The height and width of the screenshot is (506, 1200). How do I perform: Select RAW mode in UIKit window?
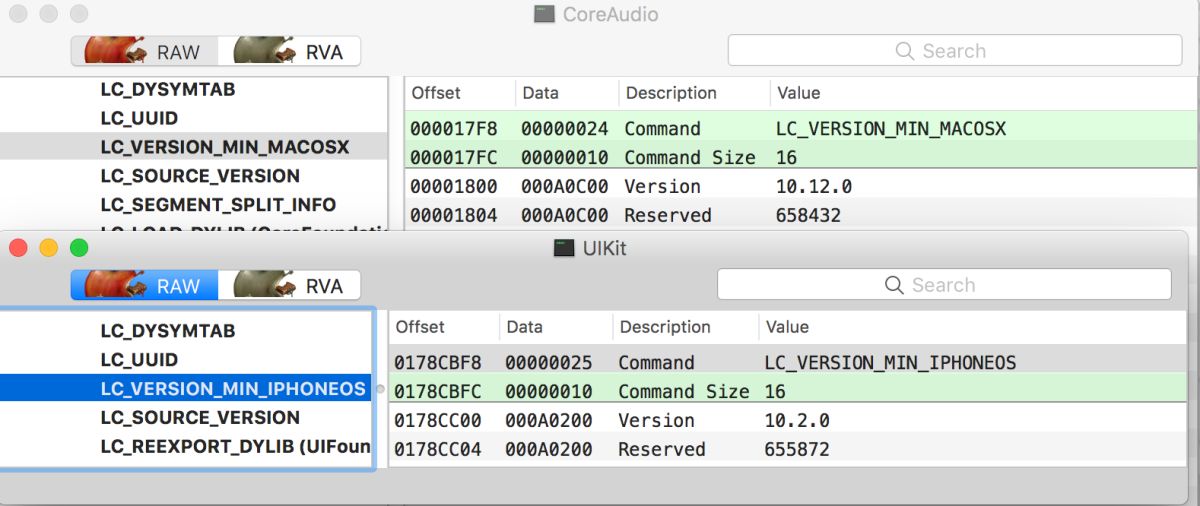pyautogui.click(x=144, y=286)
